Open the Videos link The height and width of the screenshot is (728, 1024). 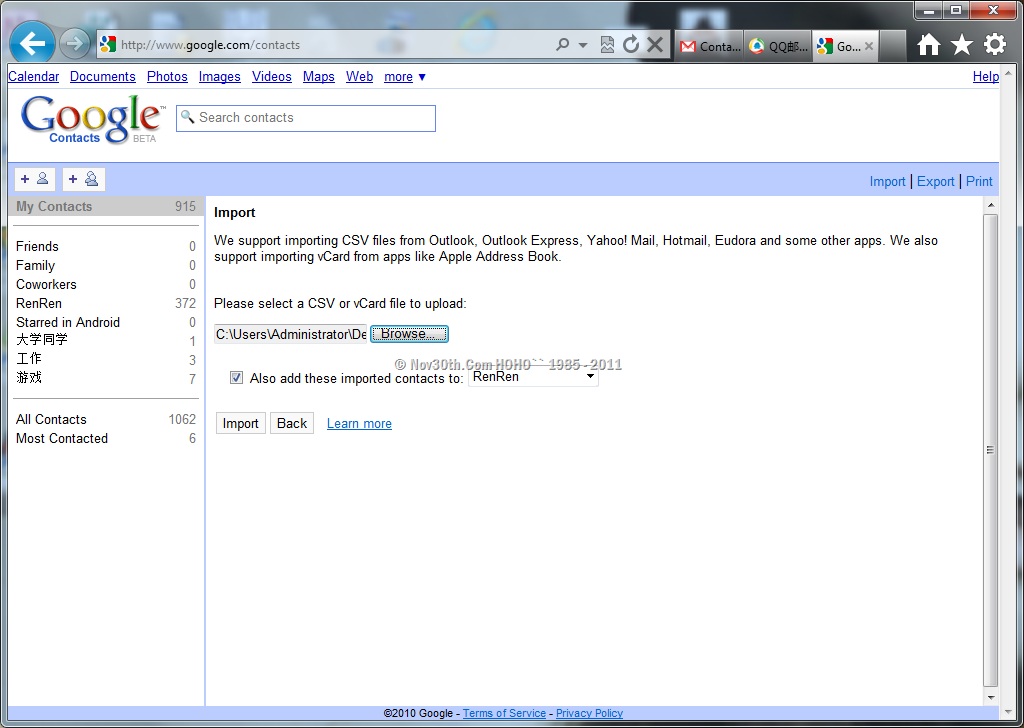click(x=272, y=76)
